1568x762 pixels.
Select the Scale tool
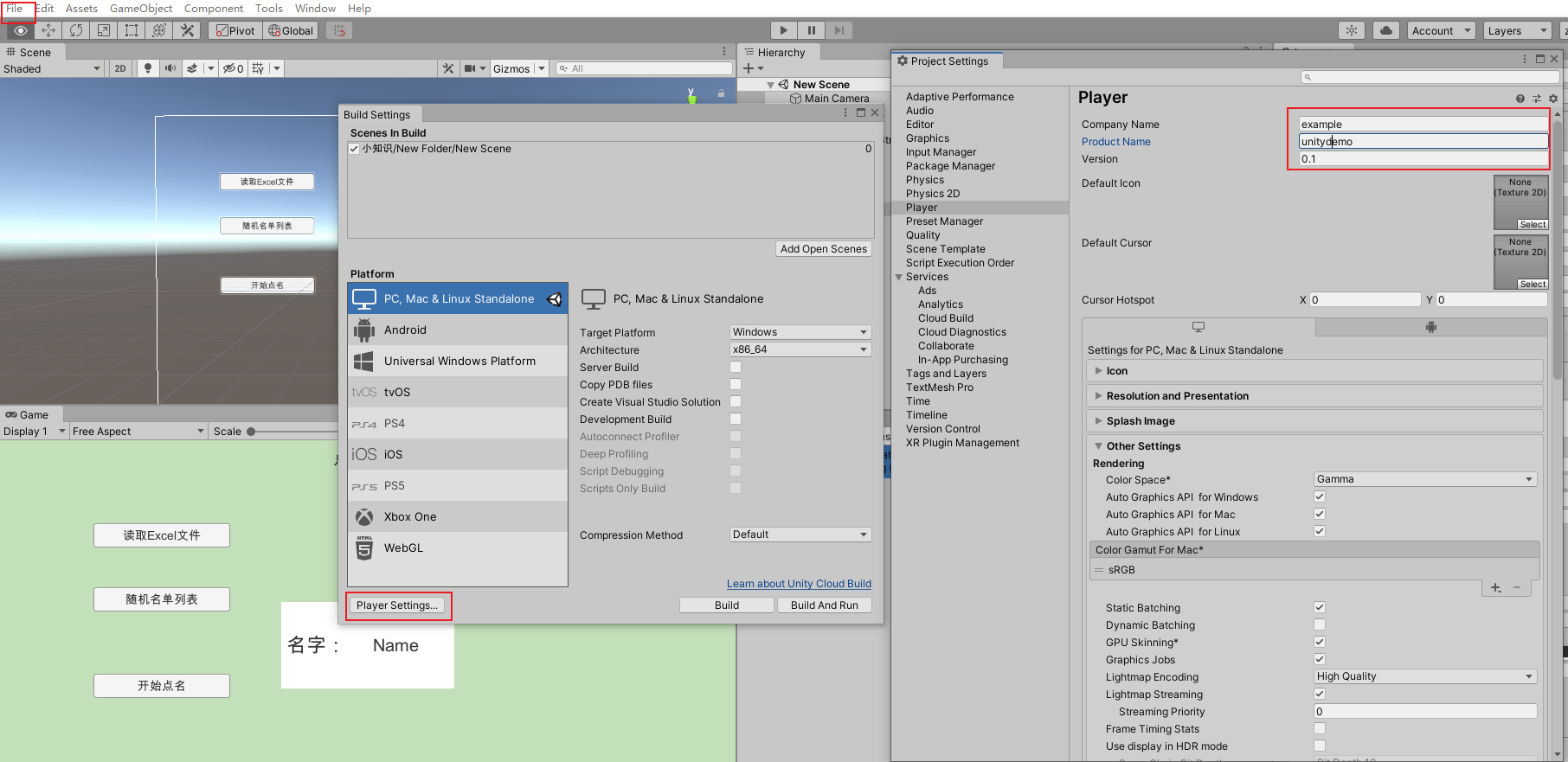click(104, 30)
